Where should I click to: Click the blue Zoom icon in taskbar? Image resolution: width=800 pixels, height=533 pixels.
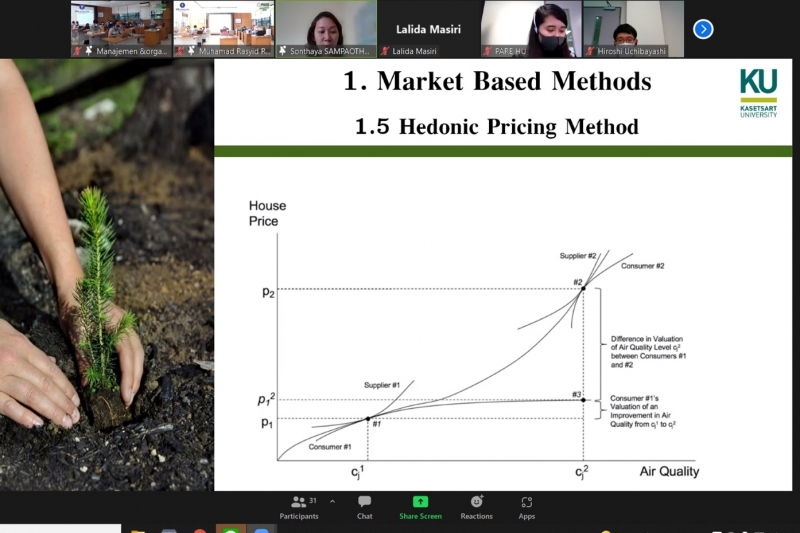pos(261,529)
